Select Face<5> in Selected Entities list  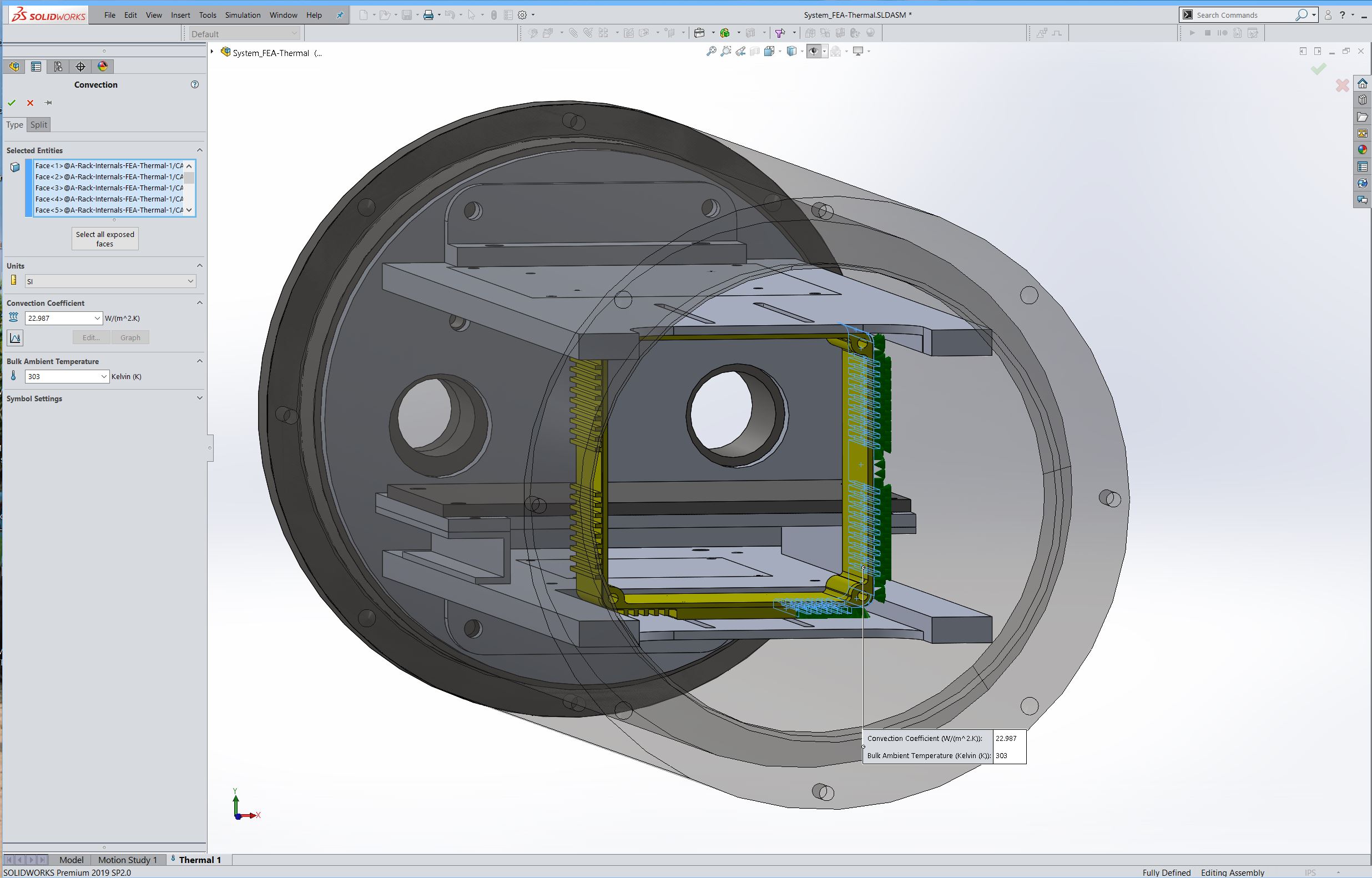(109, 210)
